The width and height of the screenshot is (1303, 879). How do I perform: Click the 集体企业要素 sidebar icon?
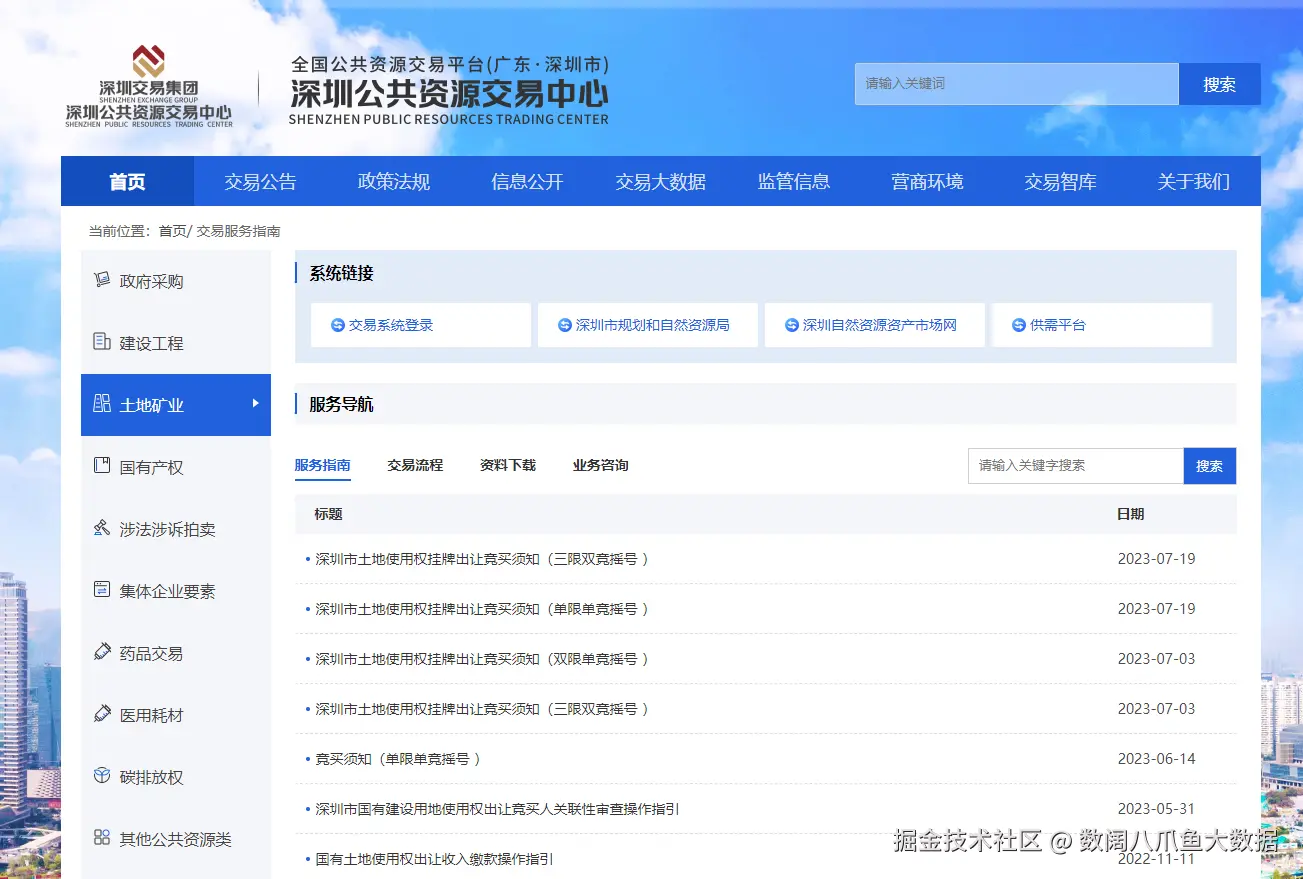point(101,590)
